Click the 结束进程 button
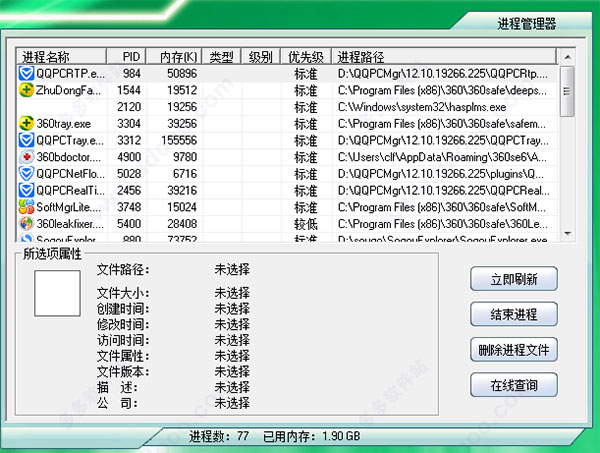Viewport: 600px width, 453px height. tap(514, 314)
